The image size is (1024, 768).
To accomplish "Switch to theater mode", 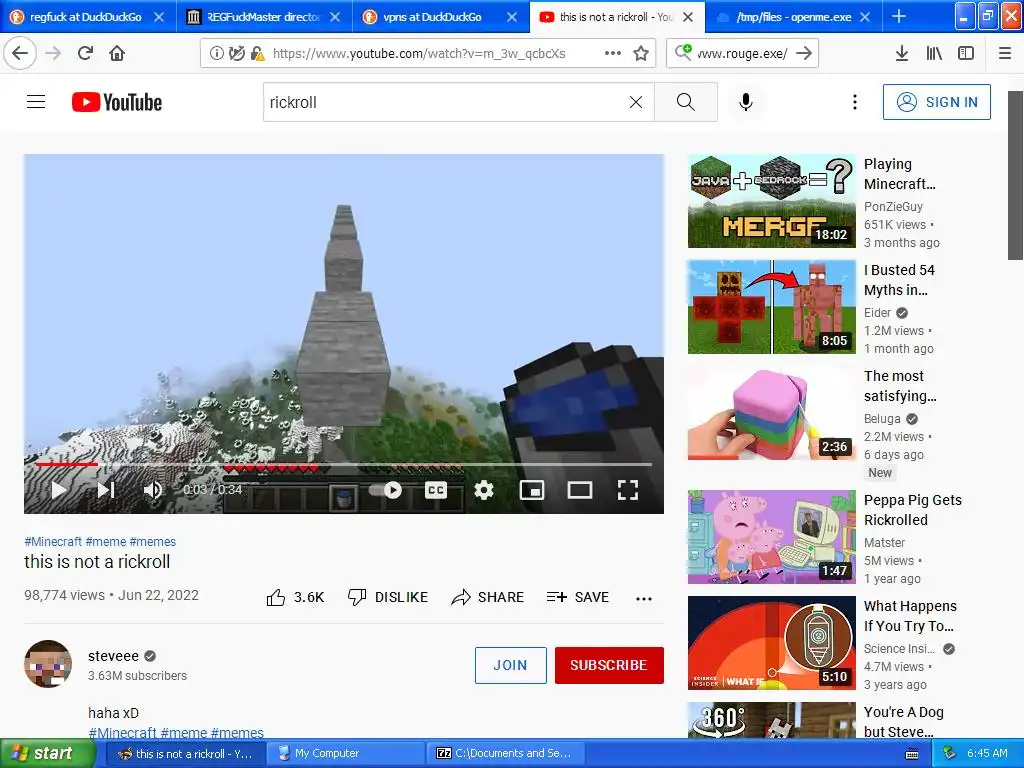I will (x=579, y=490).
